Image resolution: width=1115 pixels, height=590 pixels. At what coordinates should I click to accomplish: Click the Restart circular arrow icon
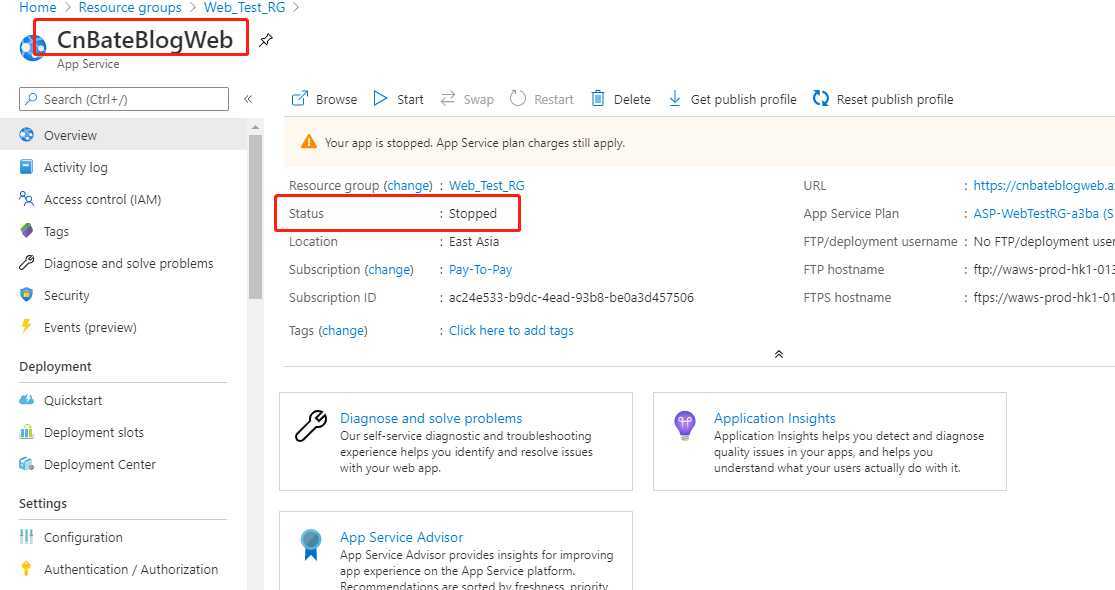(518, 98)
